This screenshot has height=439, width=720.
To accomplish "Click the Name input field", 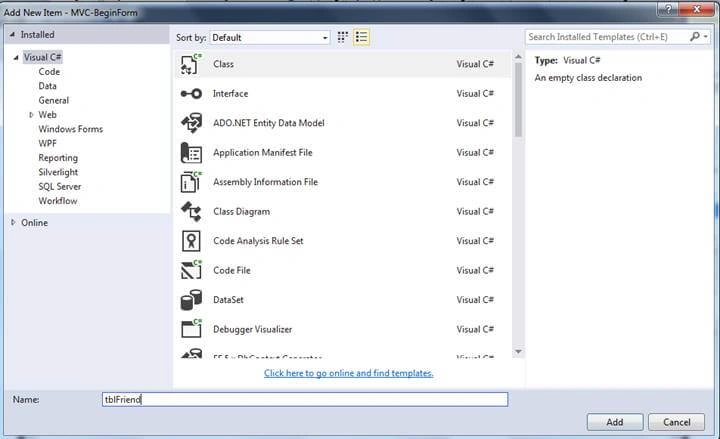I will click(305, 399).
